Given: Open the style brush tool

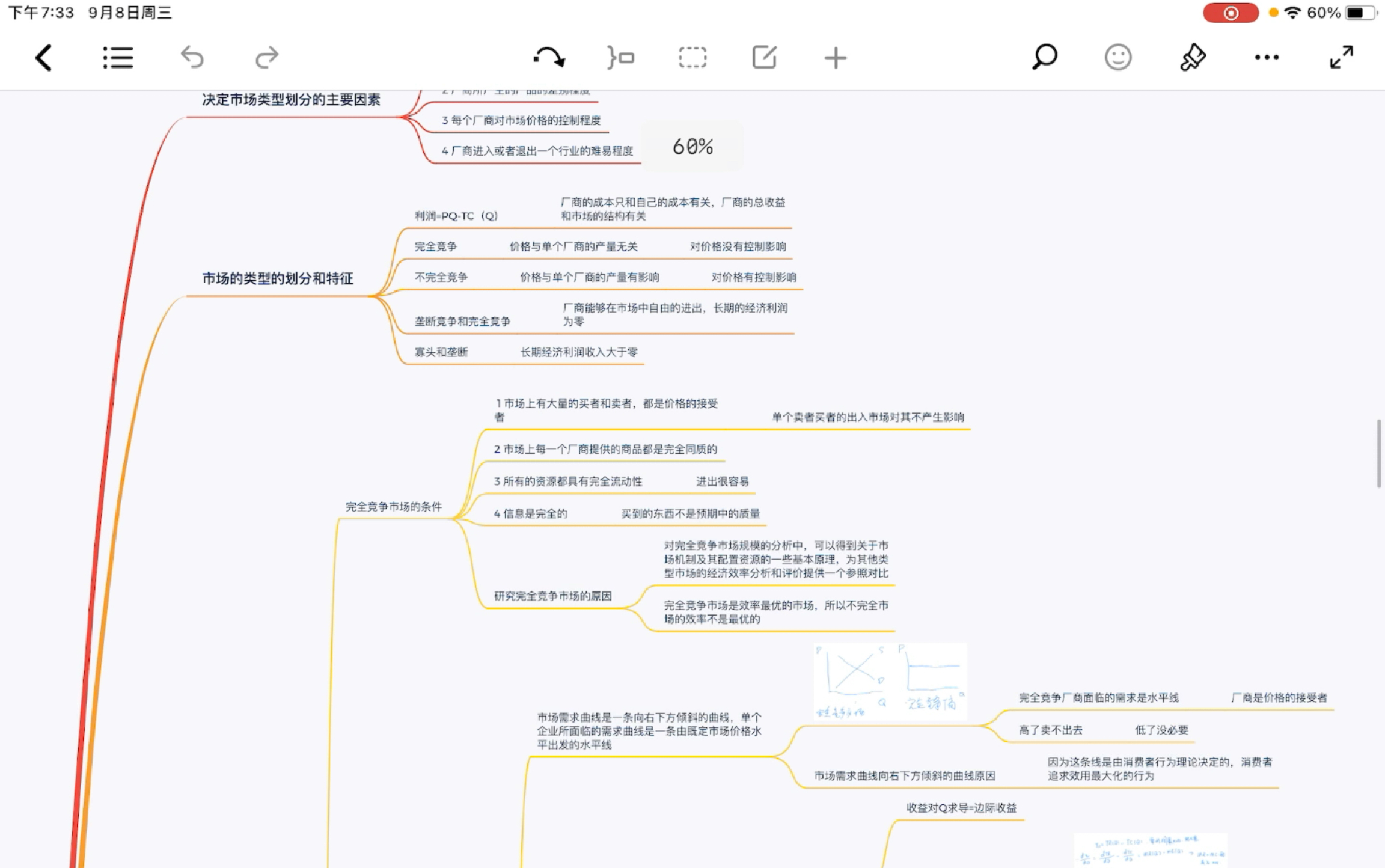Looking at the screenshot, I should pos(1193,58).
